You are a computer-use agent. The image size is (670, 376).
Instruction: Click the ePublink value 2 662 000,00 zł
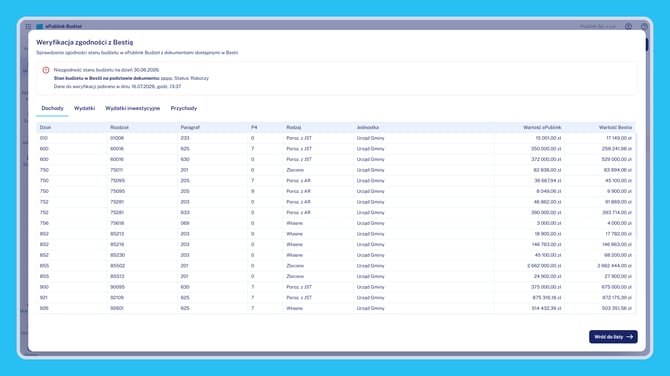(x=544, y=266)
